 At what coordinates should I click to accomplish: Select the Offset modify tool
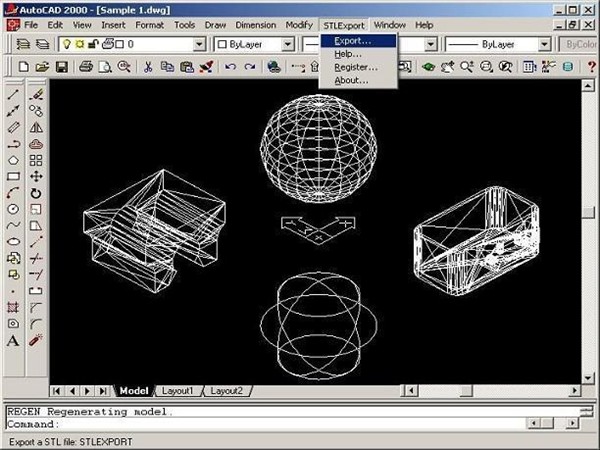point(36,144)
